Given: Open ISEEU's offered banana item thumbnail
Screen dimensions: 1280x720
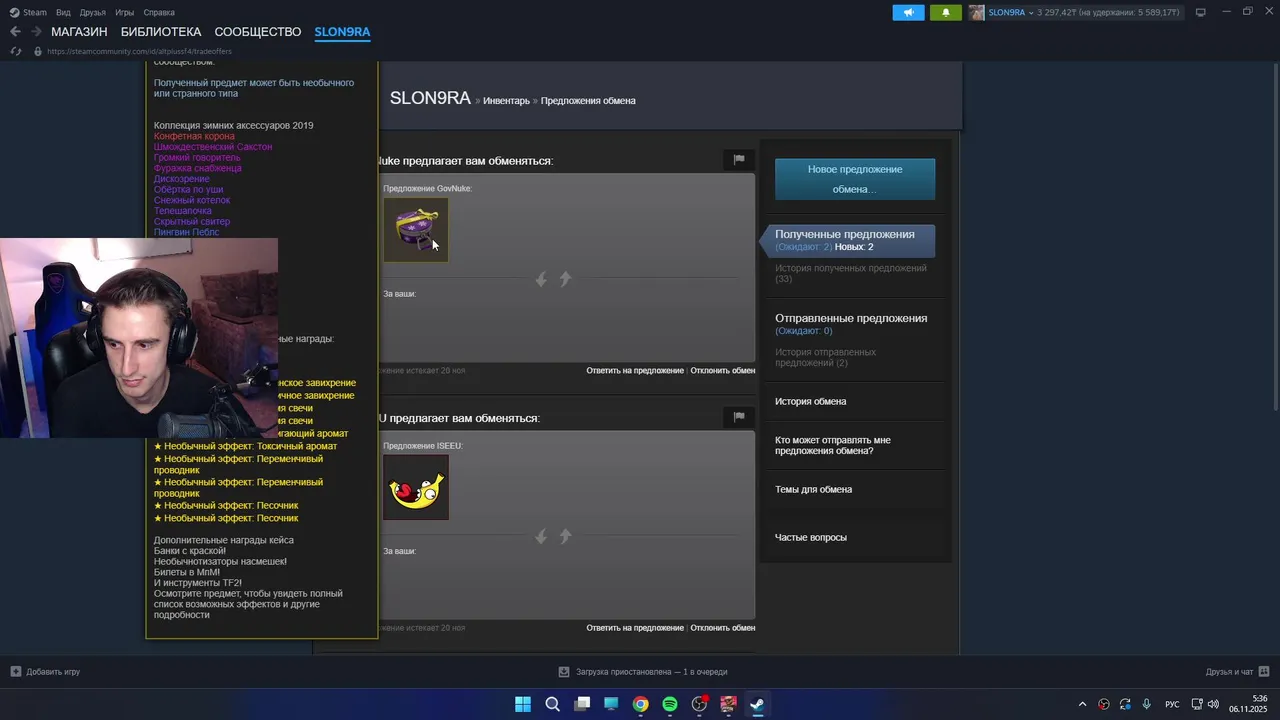Looking at the screenshot, I should (416, 487).
